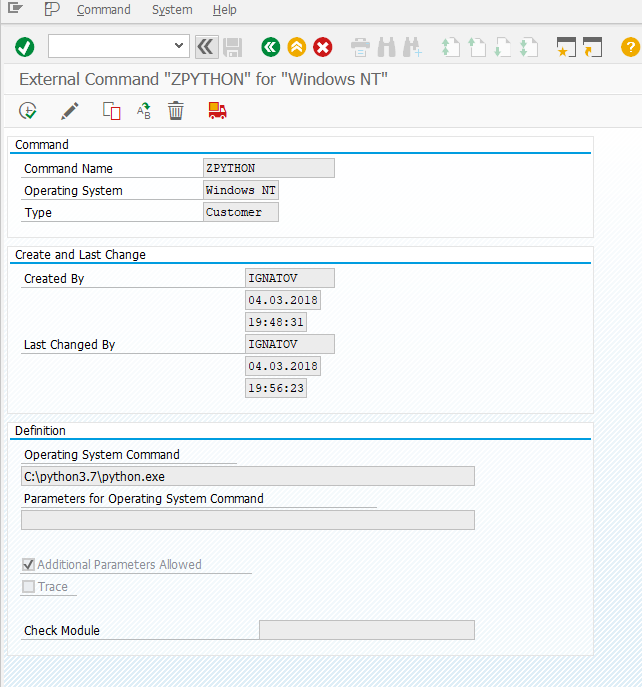Open the Help menu

[225, 10]
